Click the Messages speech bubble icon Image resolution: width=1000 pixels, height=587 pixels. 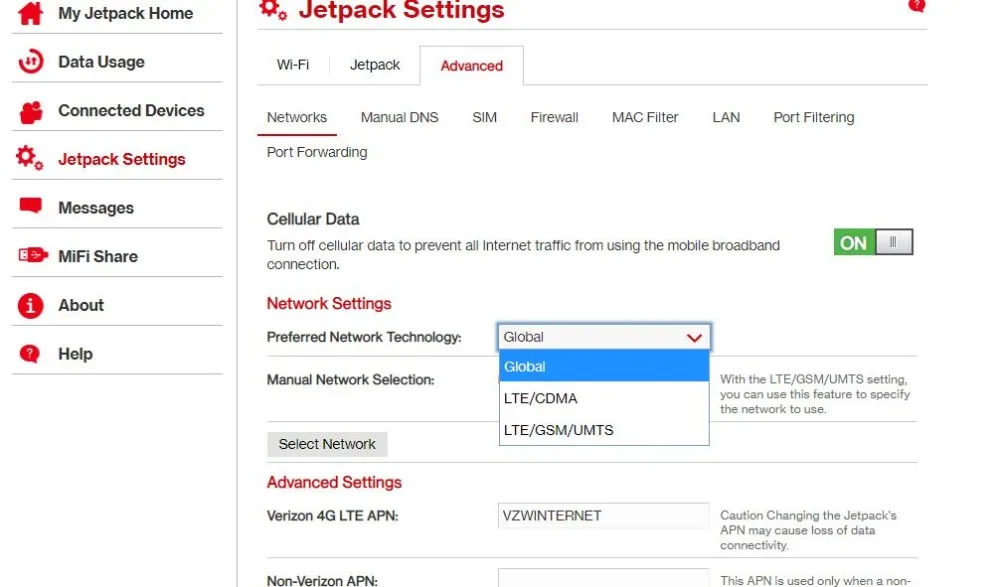31,206
